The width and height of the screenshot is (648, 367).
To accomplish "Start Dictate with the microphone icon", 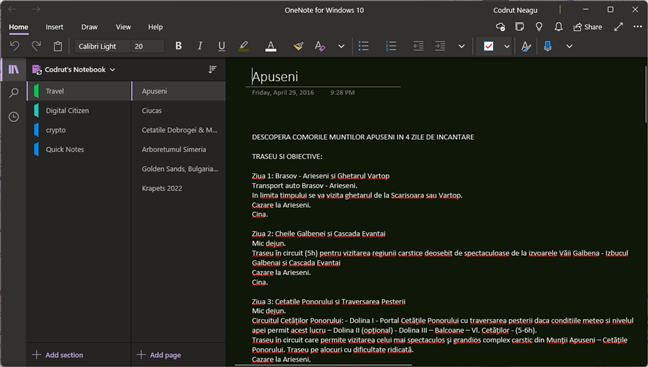I will pyautogui.click(x=548, y=46).
